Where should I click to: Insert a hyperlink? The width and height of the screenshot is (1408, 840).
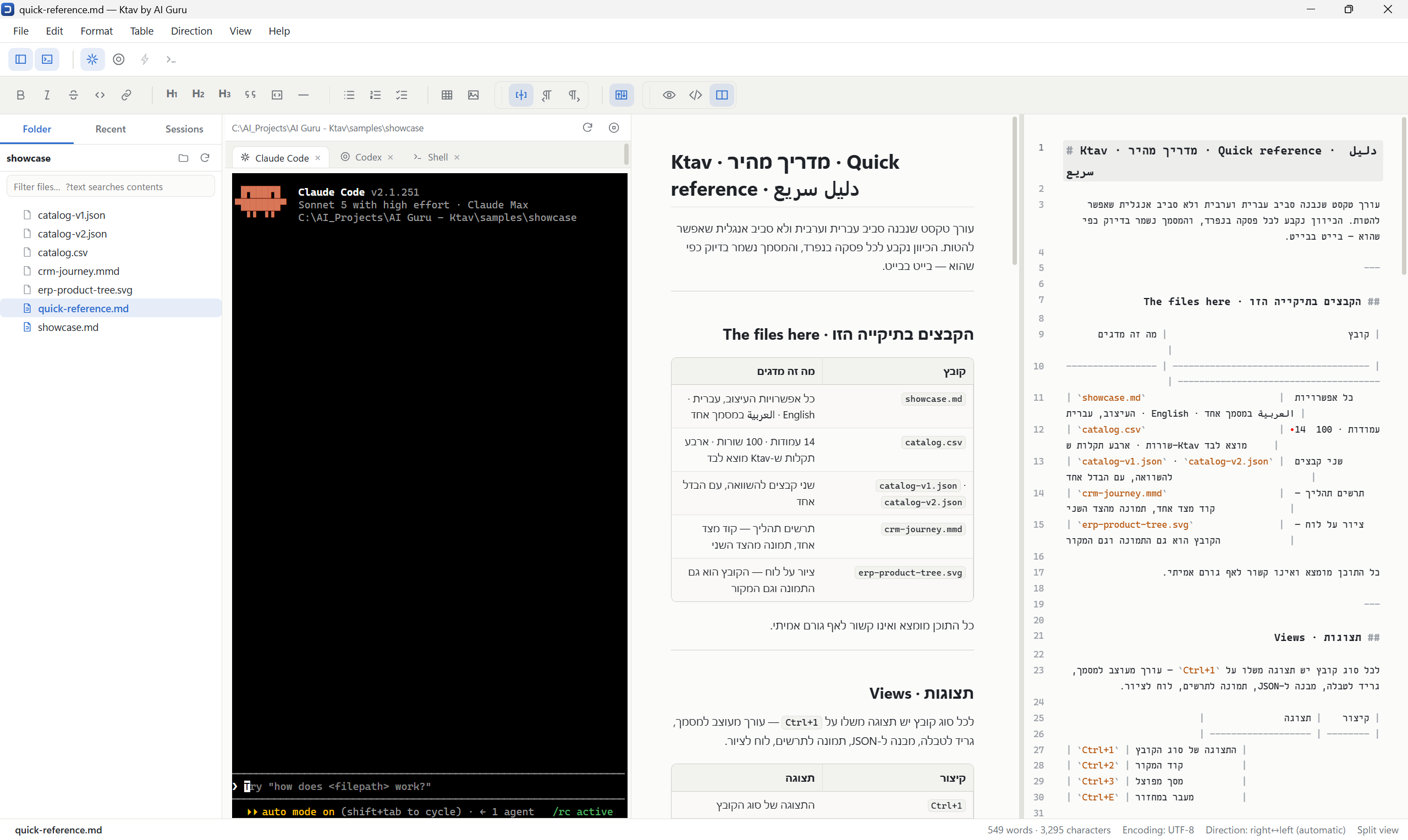tap(127, 95)
